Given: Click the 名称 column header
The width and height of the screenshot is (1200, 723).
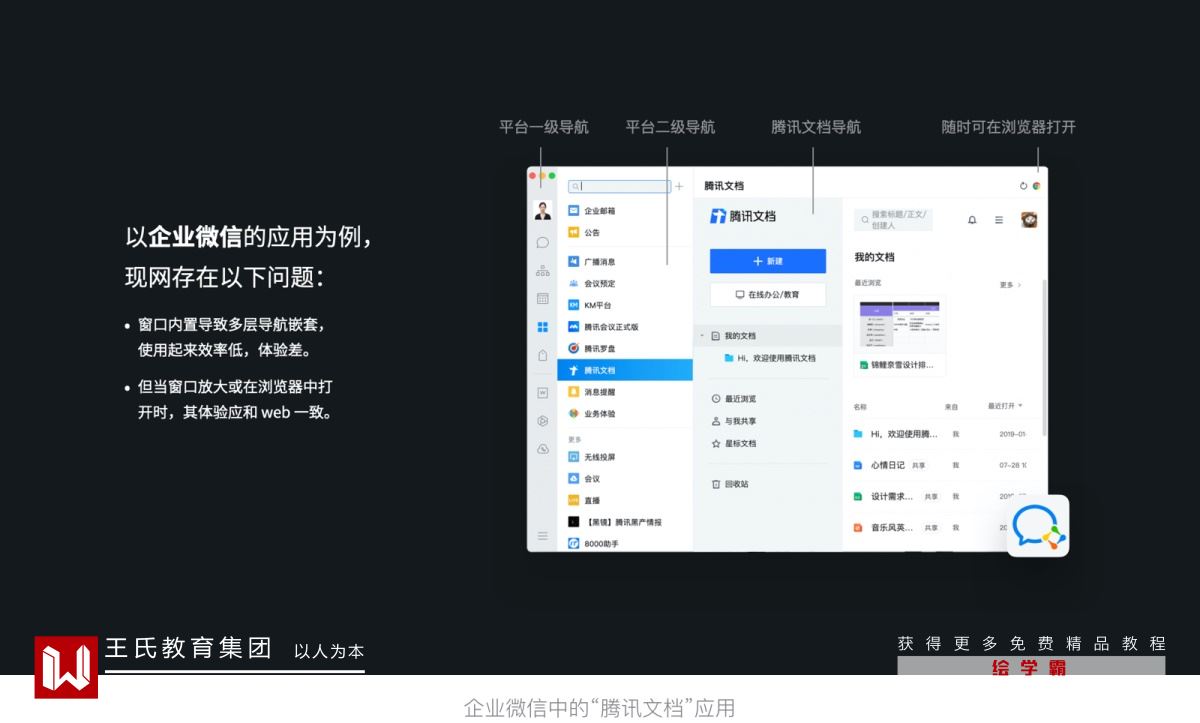Looking at the screenshot, I should [860, 407].
